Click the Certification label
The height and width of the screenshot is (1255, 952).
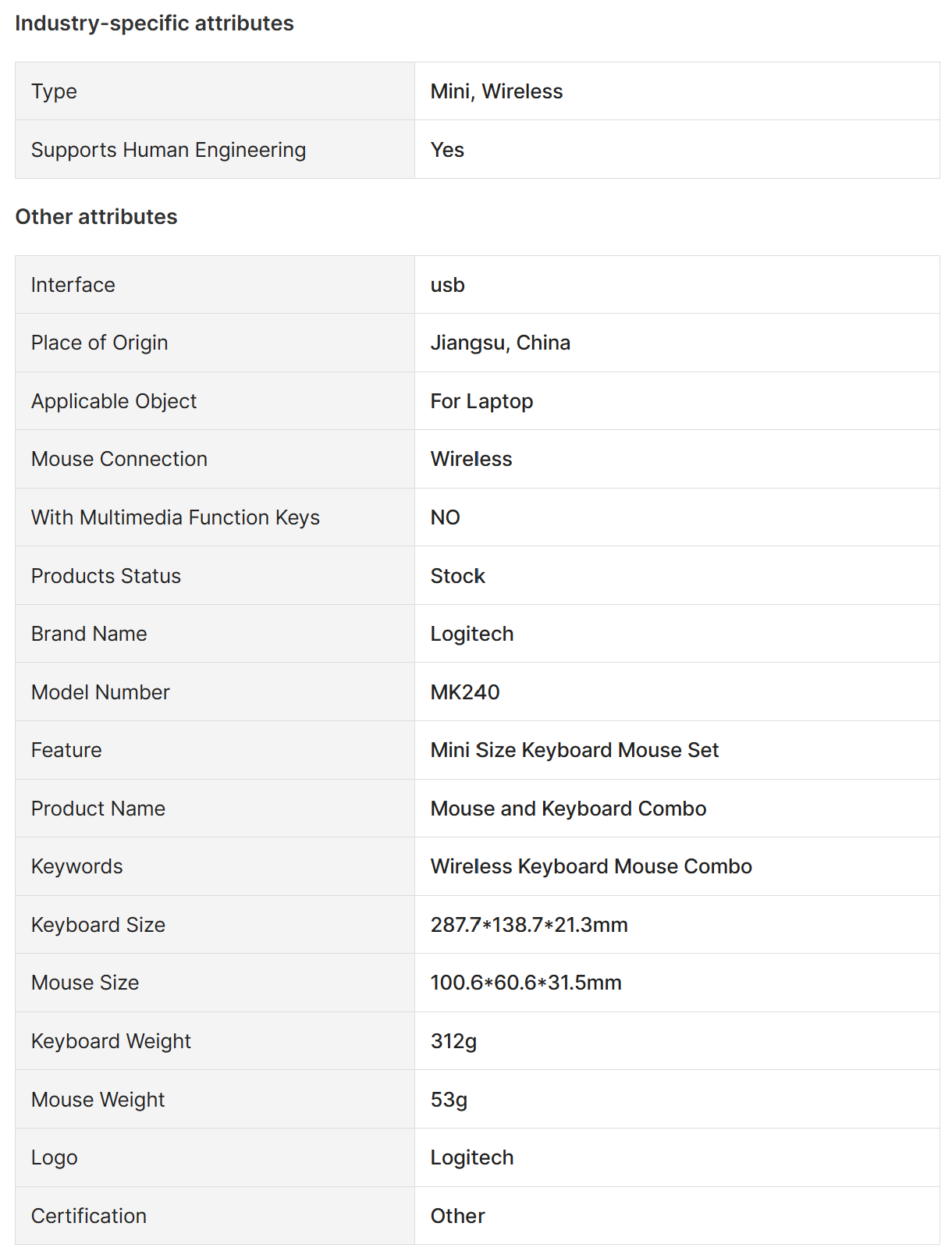click(89, 1216)
